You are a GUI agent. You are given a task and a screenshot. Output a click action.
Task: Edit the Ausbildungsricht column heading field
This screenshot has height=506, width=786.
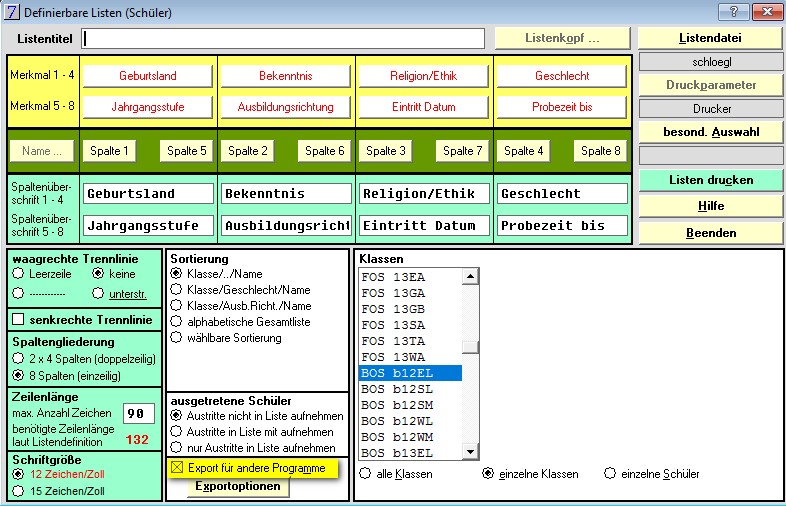[286, 226]
